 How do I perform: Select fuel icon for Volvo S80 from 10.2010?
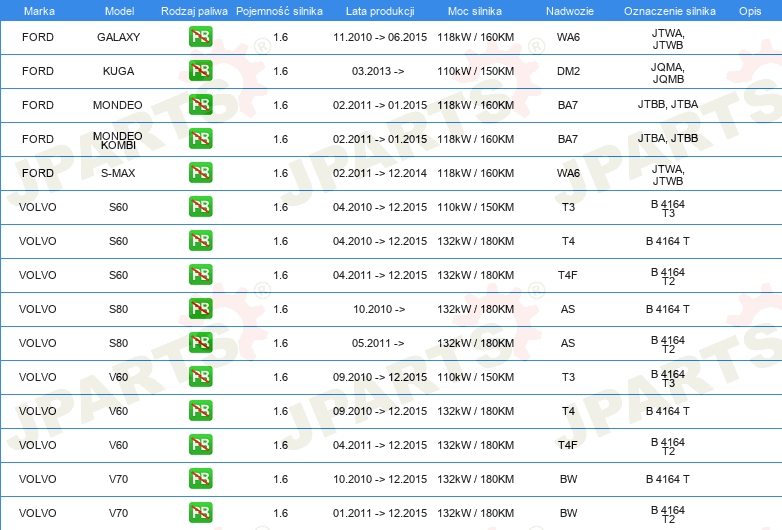coord(200,309)
